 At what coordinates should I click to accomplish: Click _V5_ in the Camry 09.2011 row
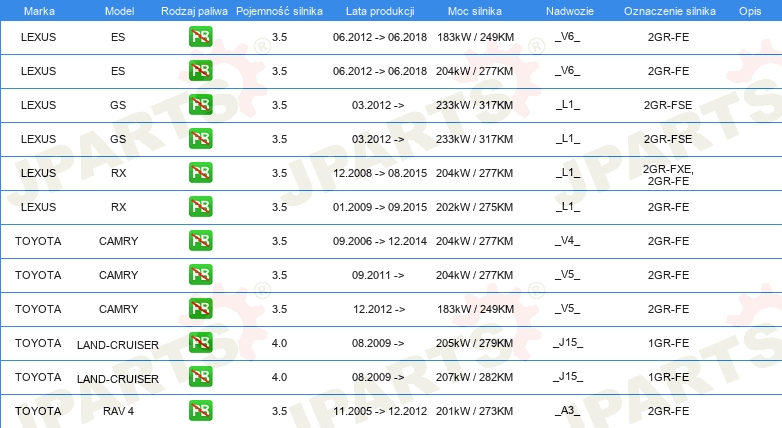pyautogui.click(x=568, y=275)
